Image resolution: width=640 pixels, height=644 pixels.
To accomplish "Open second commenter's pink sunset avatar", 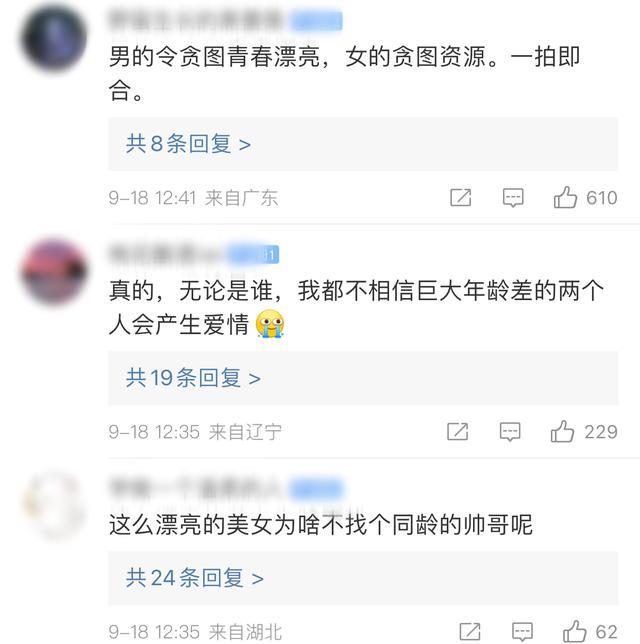I will click(x=53, y=272).
